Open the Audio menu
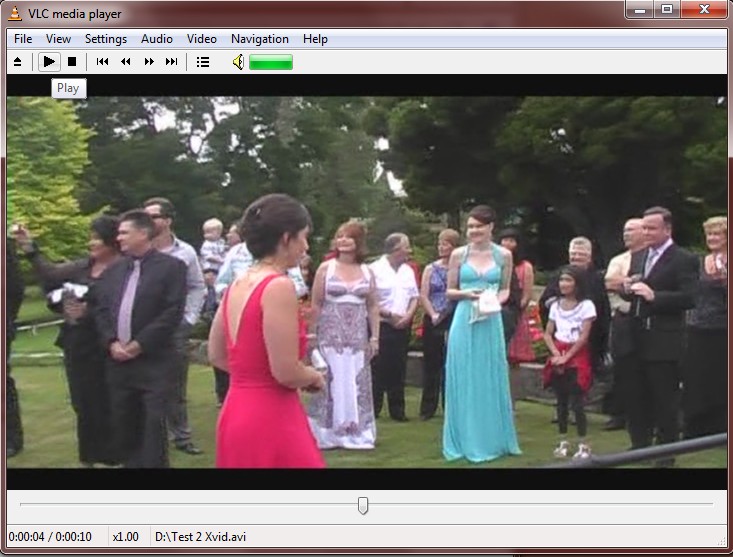733x557 pixels. (x=157, y=39)
